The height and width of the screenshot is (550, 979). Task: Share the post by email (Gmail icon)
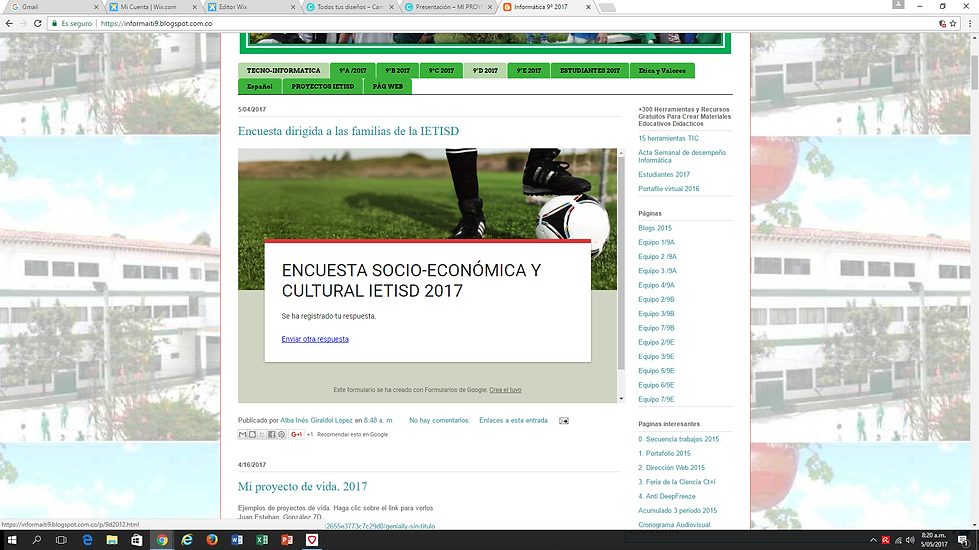[242, 435]
